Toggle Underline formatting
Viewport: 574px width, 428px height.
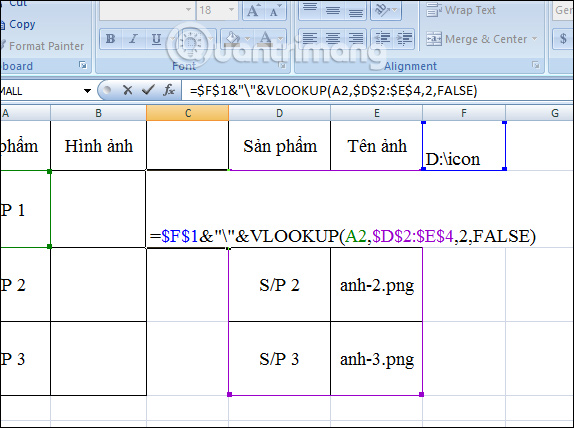[156, 39]
